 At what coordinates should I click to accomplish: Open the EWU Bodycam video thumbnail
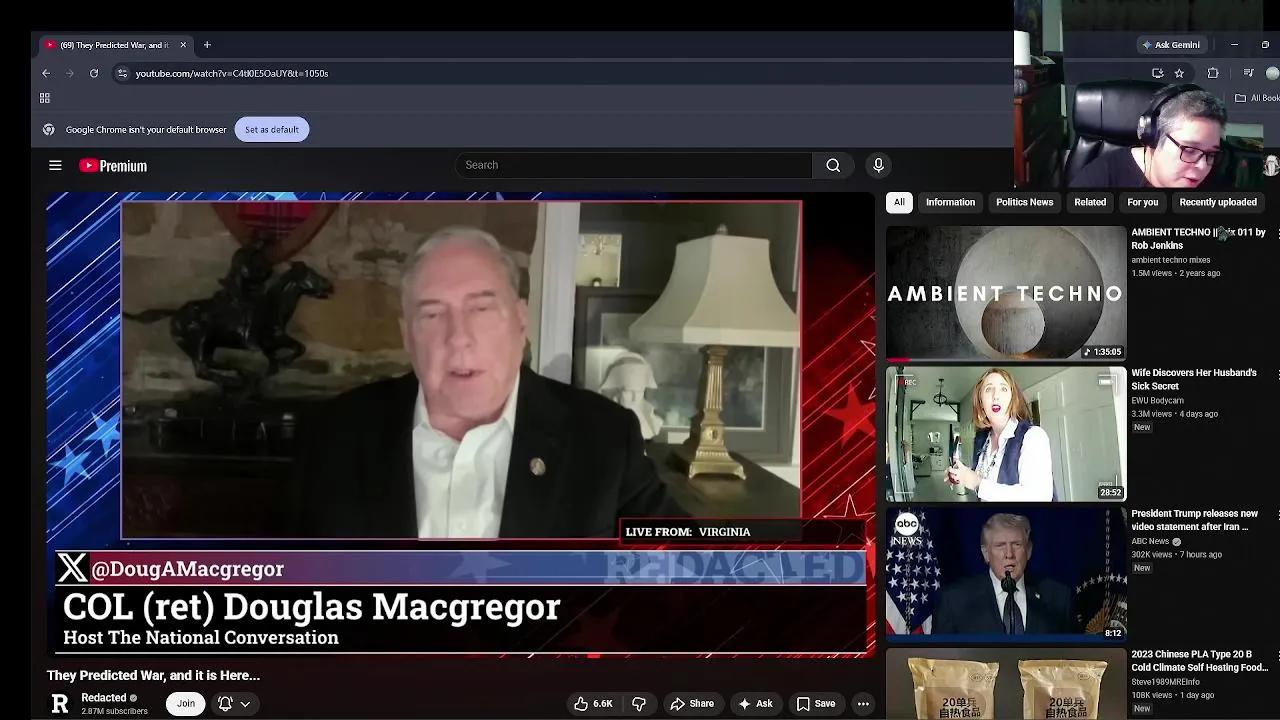[1006, 434]
